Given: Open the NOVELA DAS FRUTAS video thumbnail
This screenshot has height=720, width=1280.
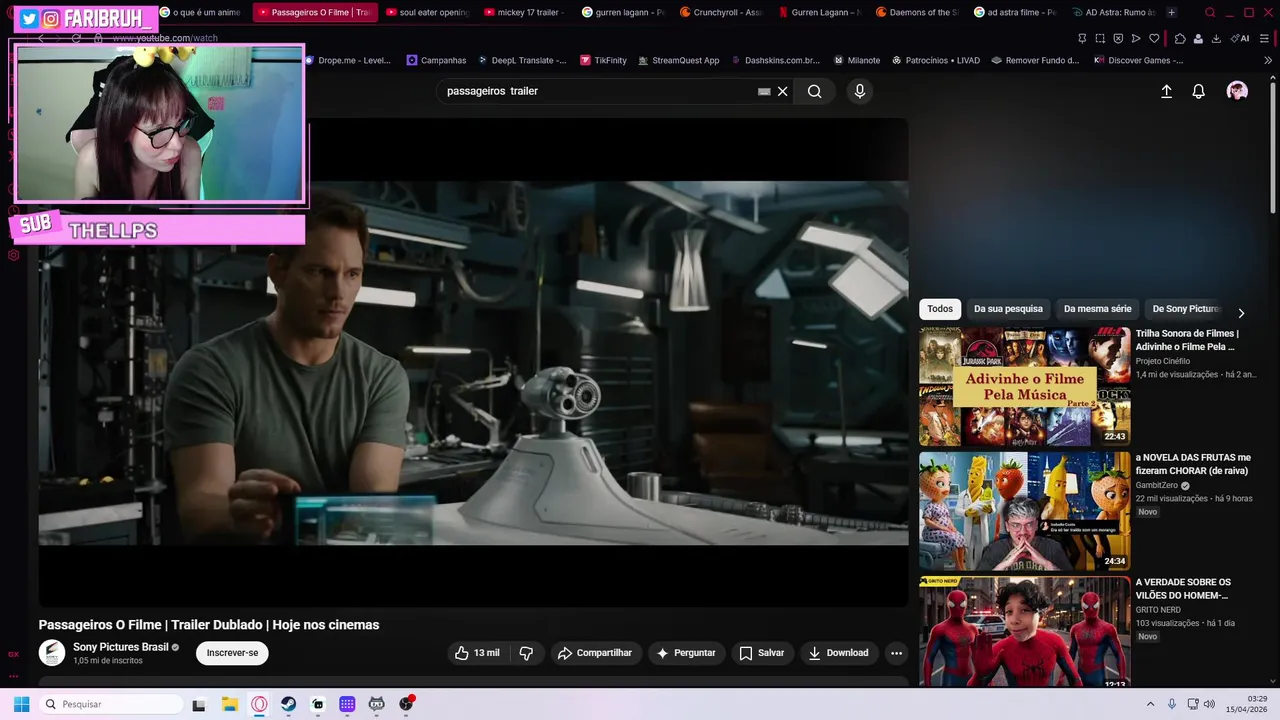Looking at the screenshot, I should click(1025, 511).
